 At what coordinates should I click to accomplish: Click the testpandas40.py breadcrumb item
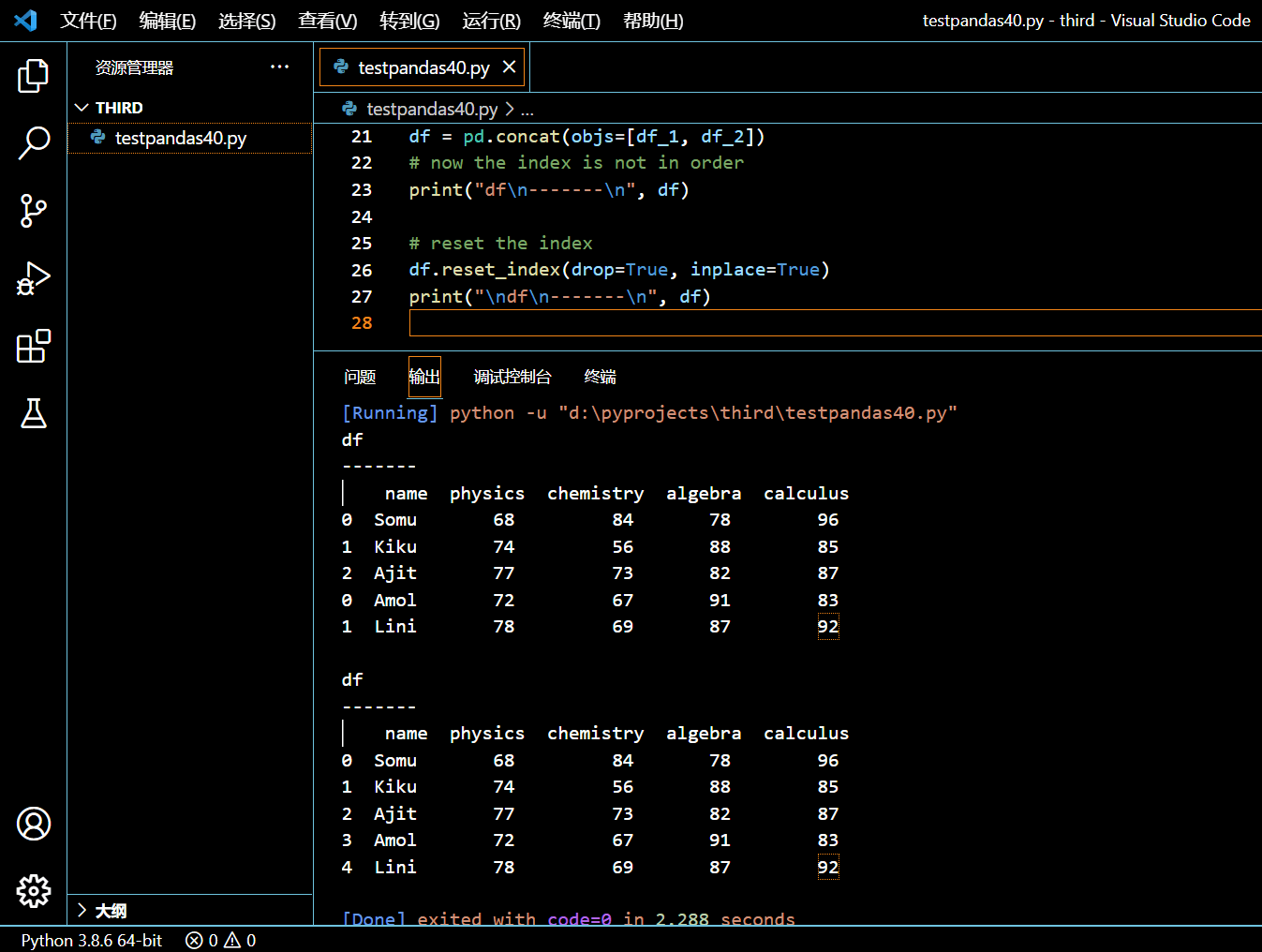coord(432,109)
